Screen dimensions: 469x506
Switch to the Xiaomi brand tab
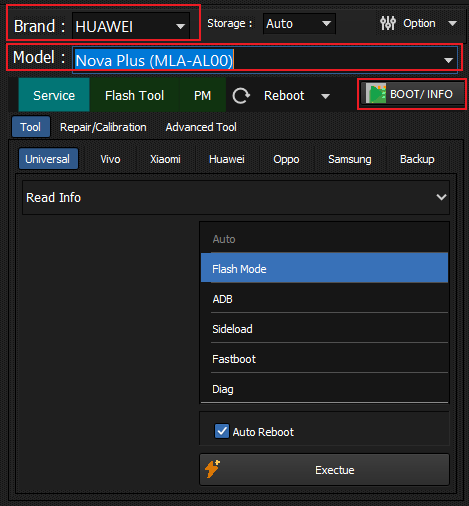coord(165,159)
